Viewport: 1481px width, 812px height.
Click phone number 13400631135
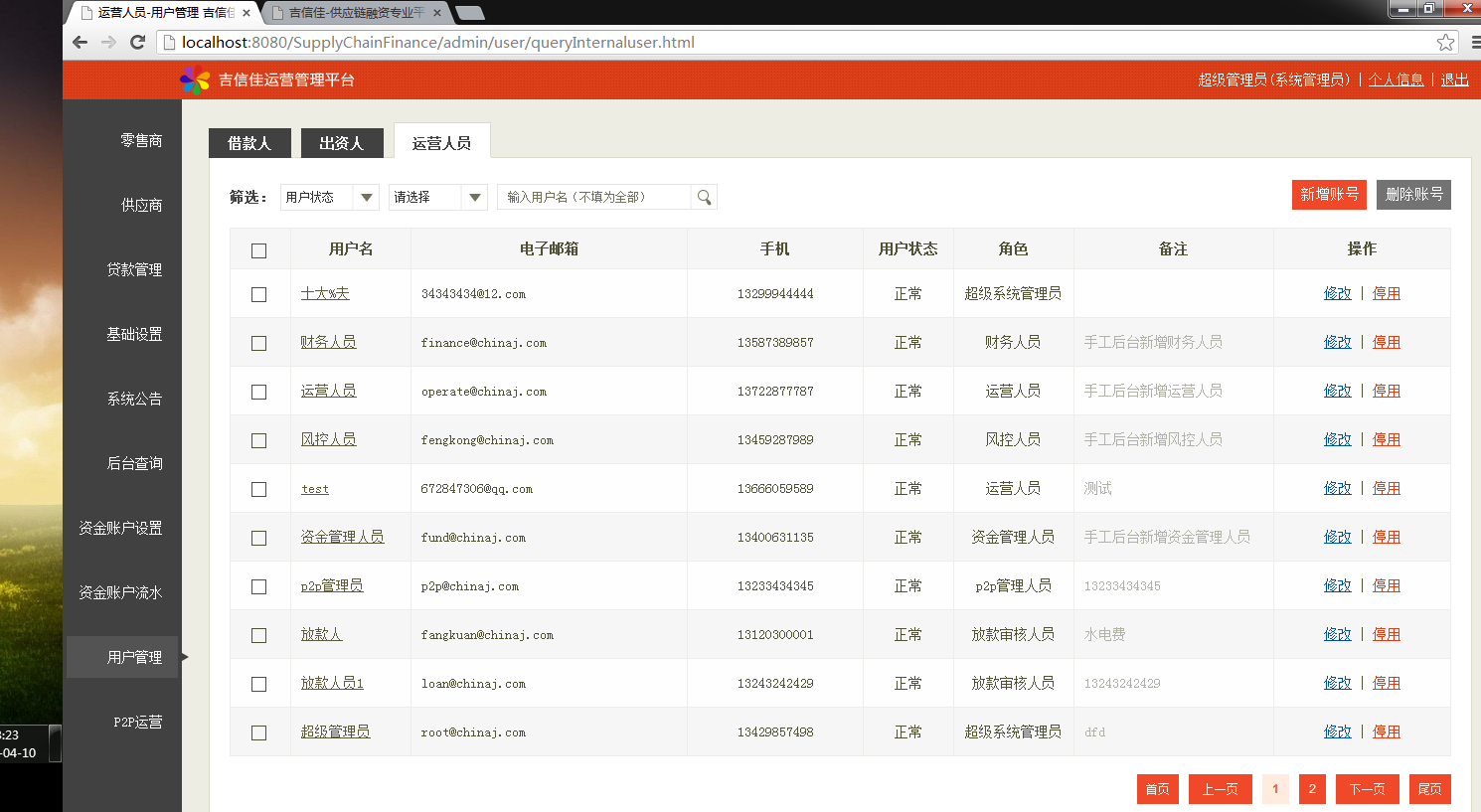coord(775,538)
